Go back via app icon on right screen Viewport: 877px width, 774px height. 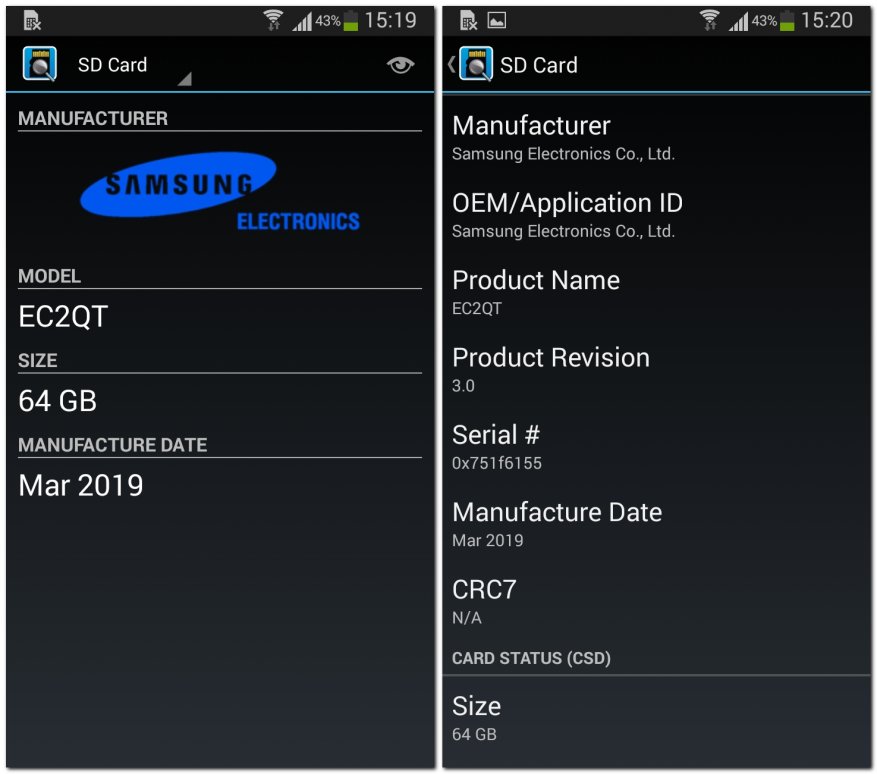point(476,64)
